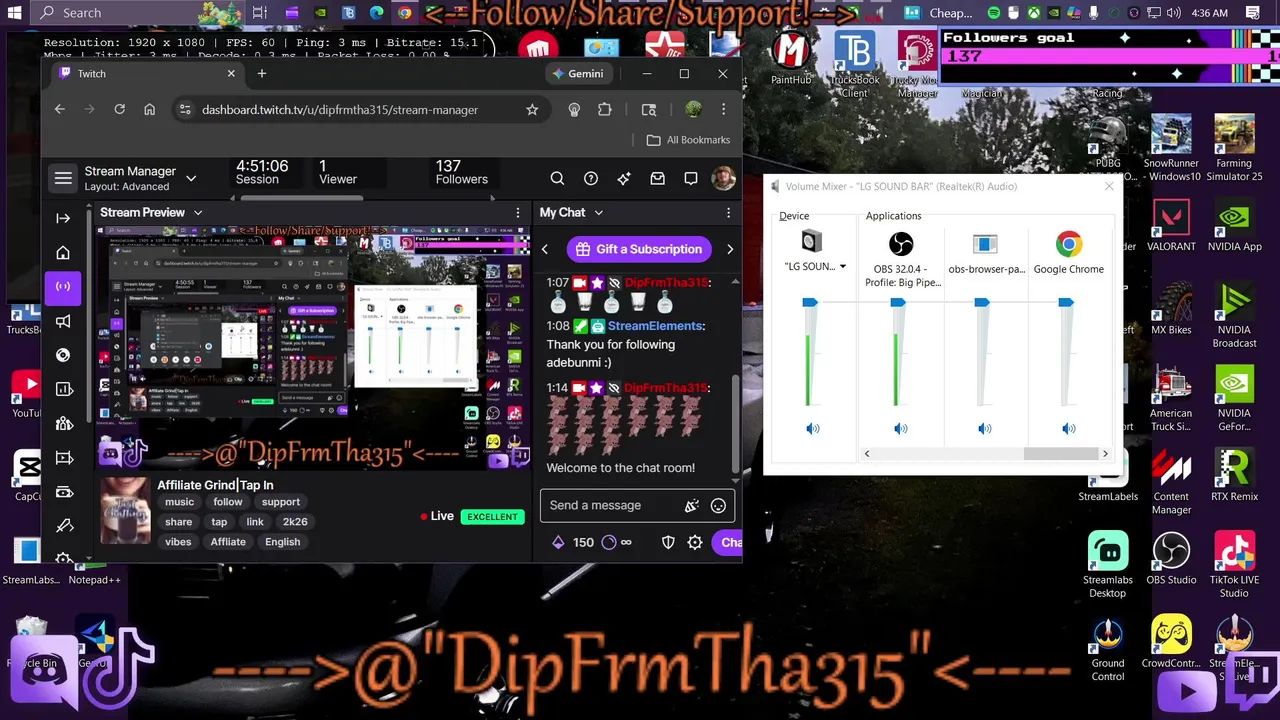Click the search icon in Twitch dashboard
This screenshot has width=1280, height=720.
(557, 178)
